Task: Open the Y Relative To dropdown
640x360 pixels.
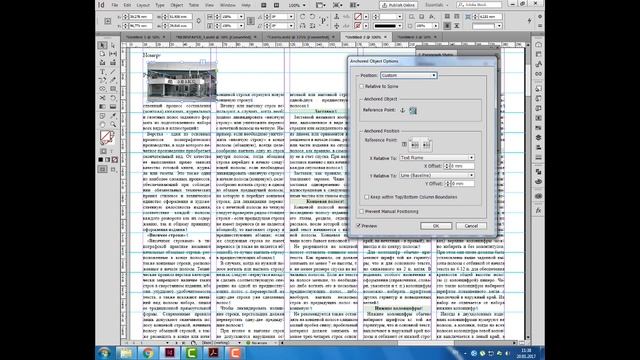Action: point(437,175)
